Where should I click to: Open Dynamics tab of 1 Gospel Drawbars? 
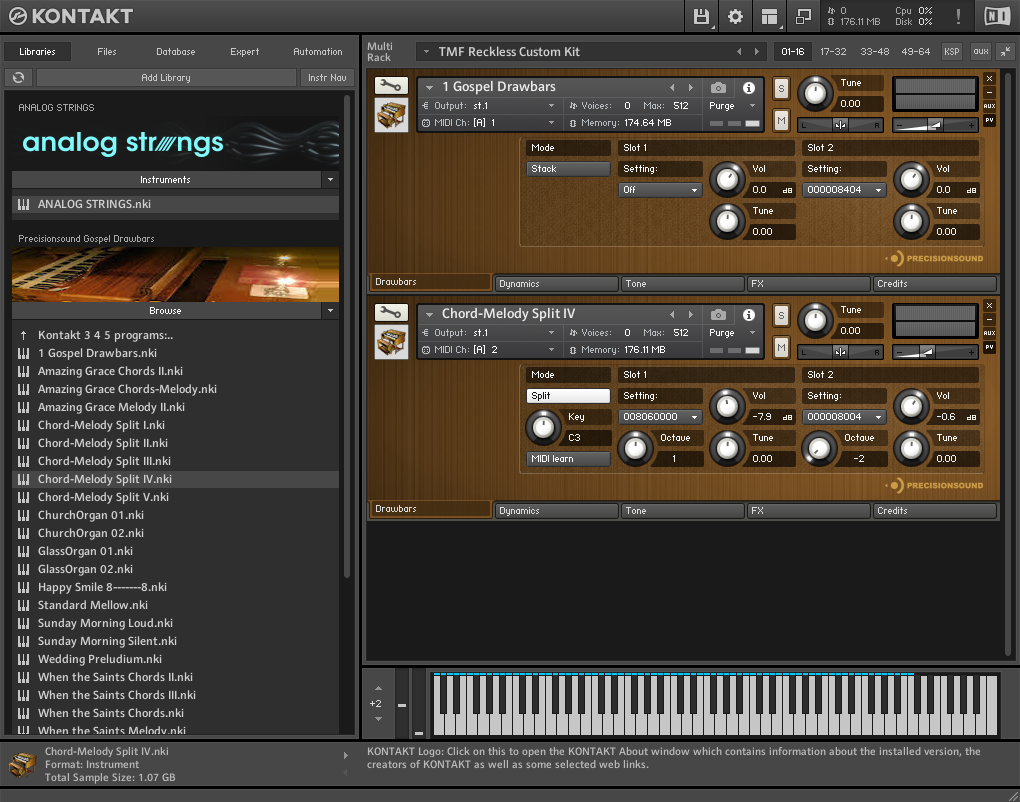point(556,284)
